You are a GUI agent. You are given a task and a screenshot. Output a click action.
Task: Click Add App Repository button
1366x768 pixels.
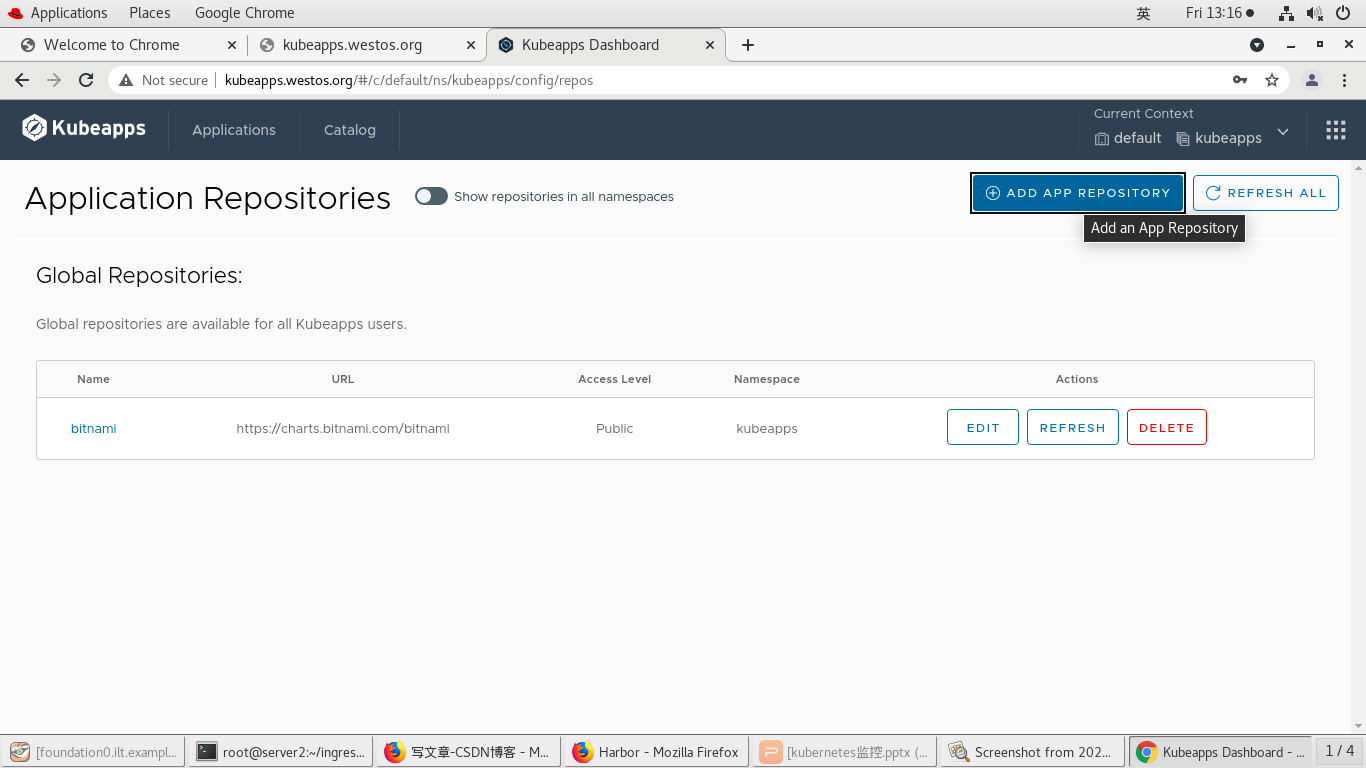pyautogui.click(x=1078, y=193)
